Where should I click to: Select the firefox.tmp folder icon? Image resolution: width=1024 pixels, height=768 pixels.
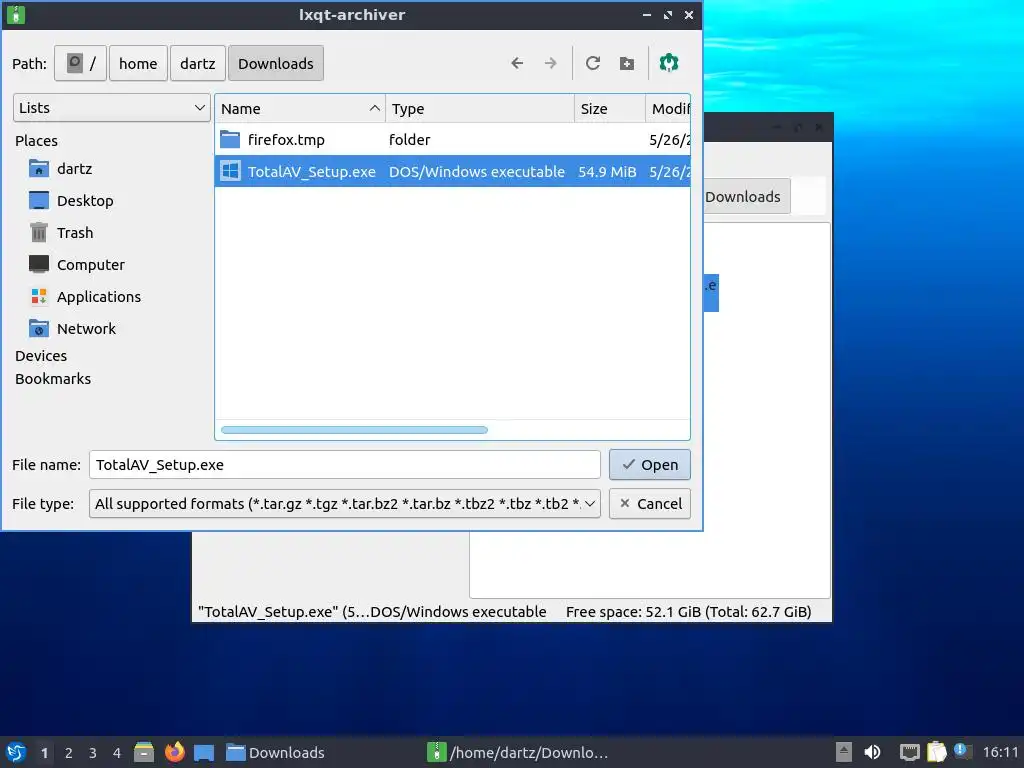click(x=230, y=139)
